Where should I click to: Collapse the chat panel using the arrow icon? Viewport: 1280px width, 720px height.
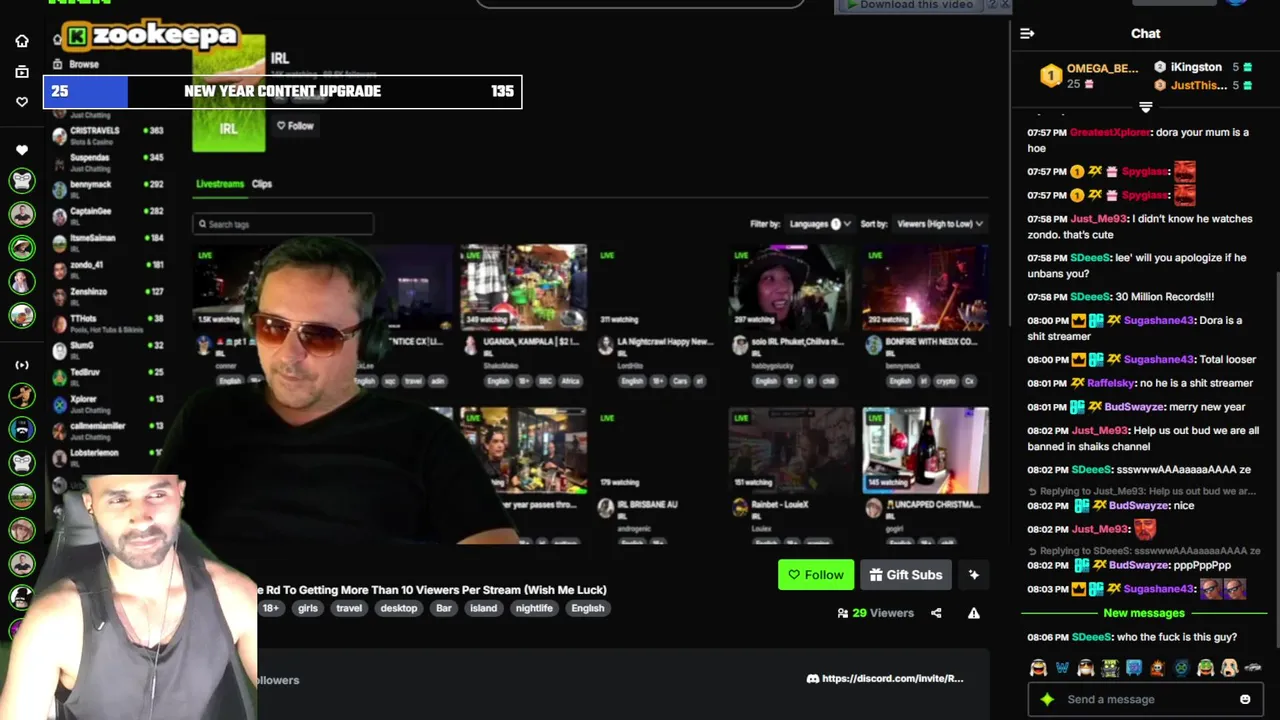coord(1027,34)
